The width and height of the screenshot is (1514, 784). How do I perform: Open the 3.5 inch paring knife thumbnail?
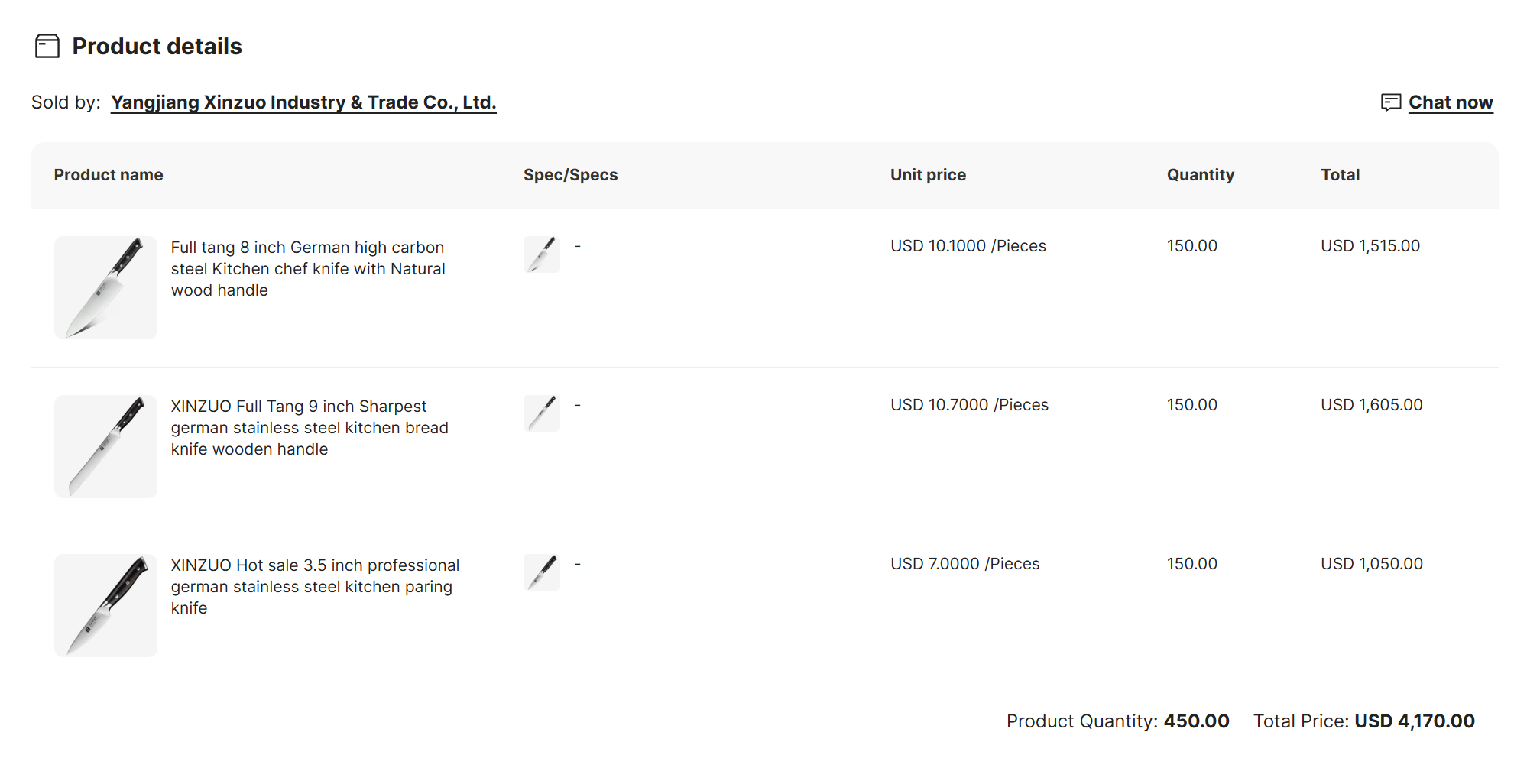click(x=105, y=605)
